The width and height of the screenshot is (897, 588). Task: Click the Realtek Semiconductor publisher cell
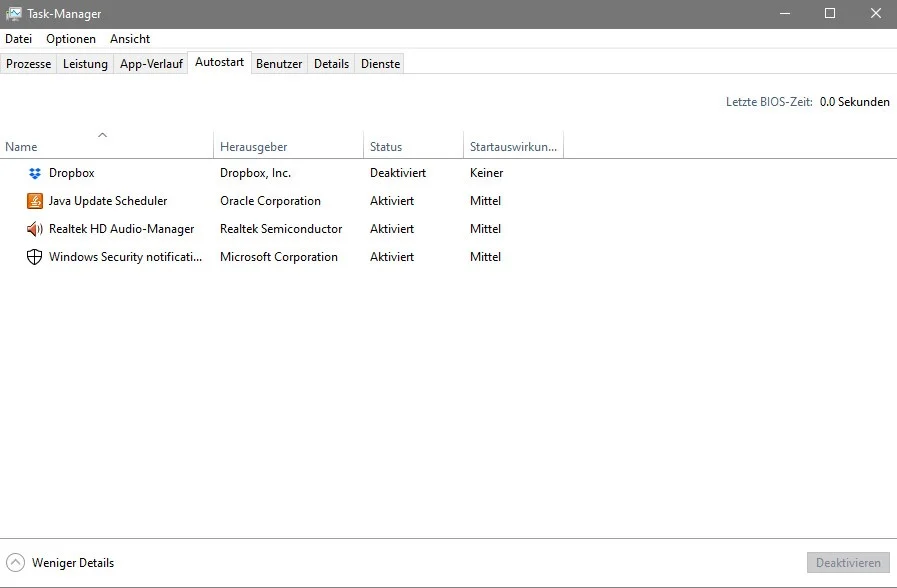coord(281,229)
